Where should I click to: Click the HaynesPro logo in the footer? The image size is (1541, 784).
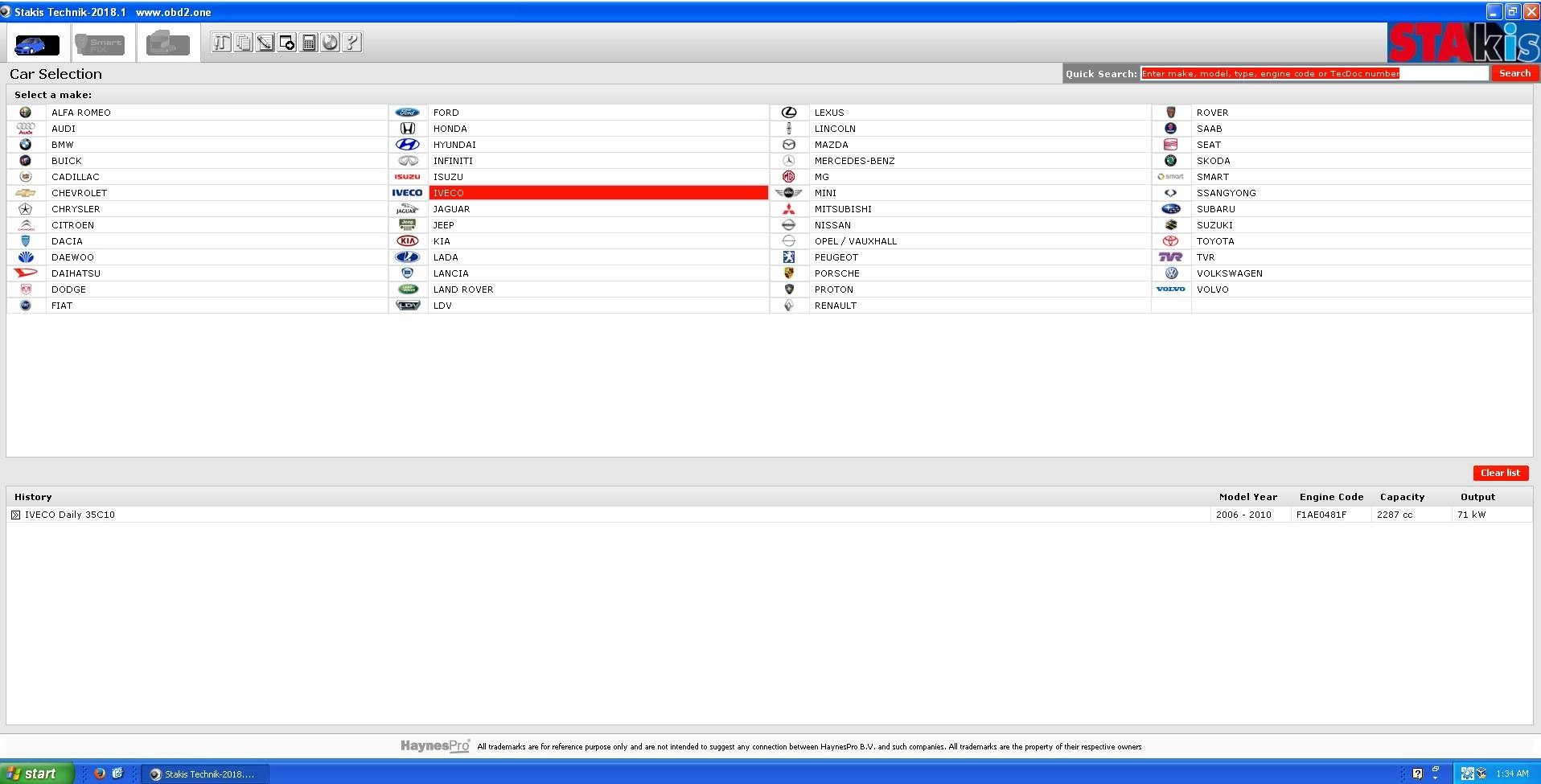tap(435, 746)
